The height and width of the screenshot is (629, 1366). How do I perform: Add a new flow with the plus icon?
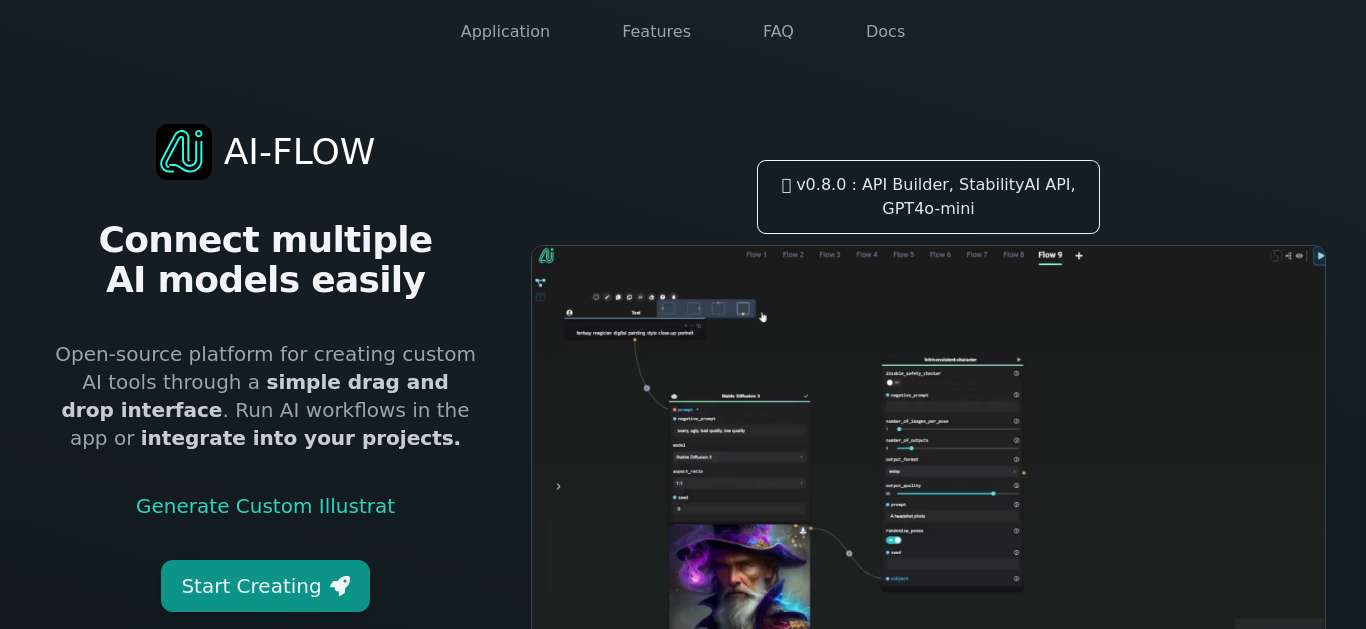pos(1079,256)
